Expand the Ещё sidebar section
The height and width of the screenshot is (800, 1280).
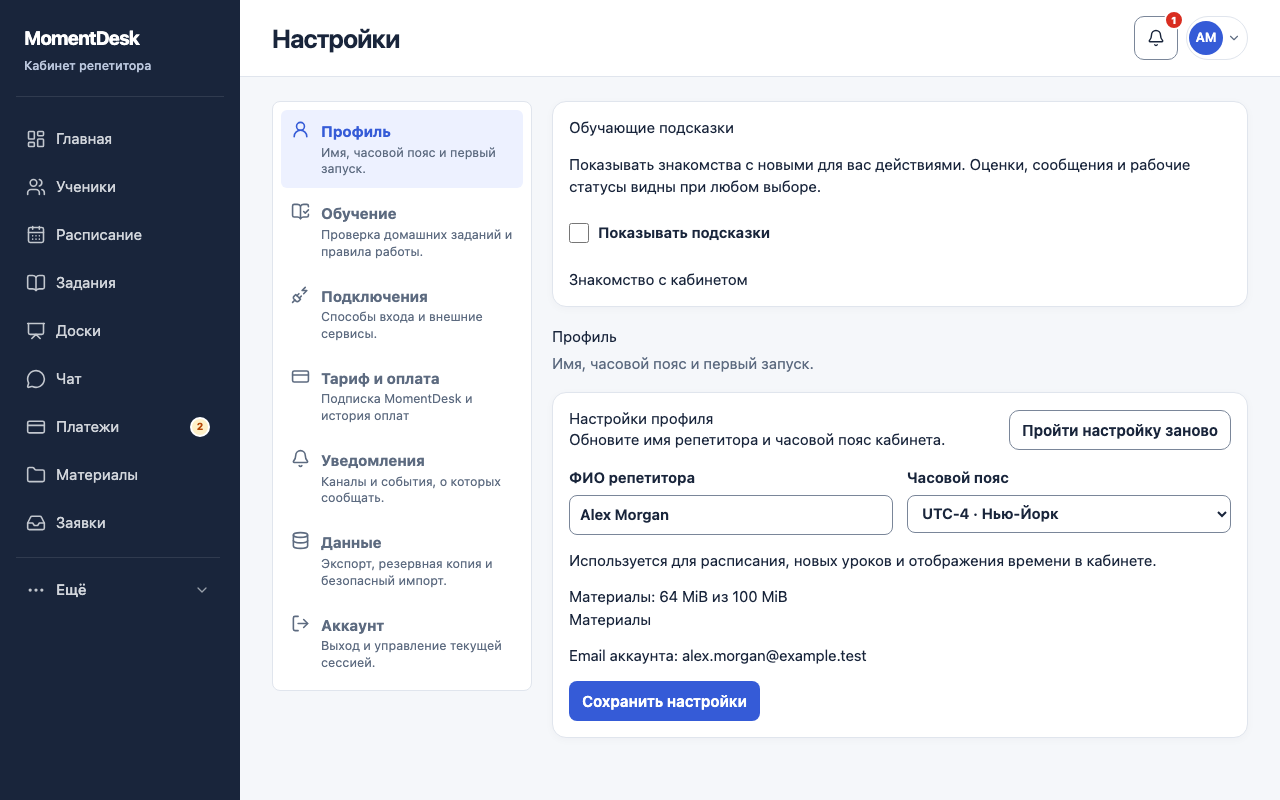120,590
